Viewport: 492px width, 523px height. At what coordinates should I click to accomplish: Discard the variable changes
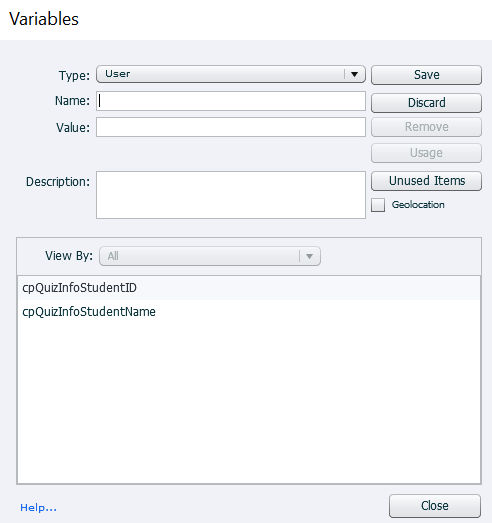[x=426, y=103]
